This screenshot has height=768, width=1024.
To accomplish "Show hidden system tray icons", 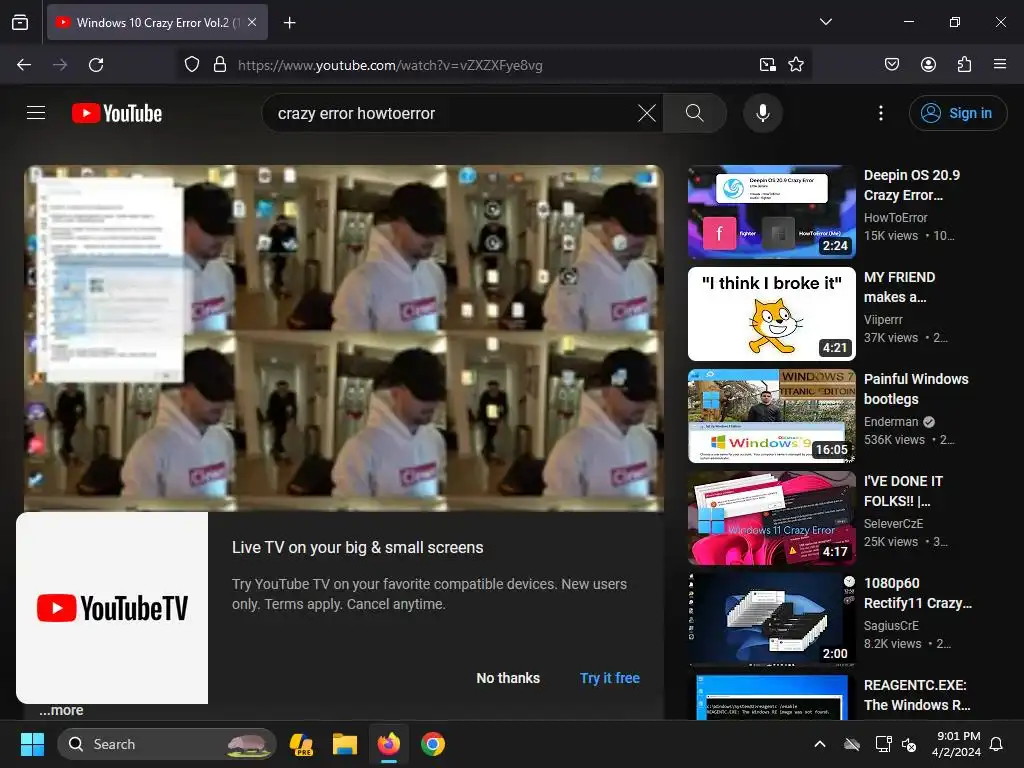I will (820, 744).
